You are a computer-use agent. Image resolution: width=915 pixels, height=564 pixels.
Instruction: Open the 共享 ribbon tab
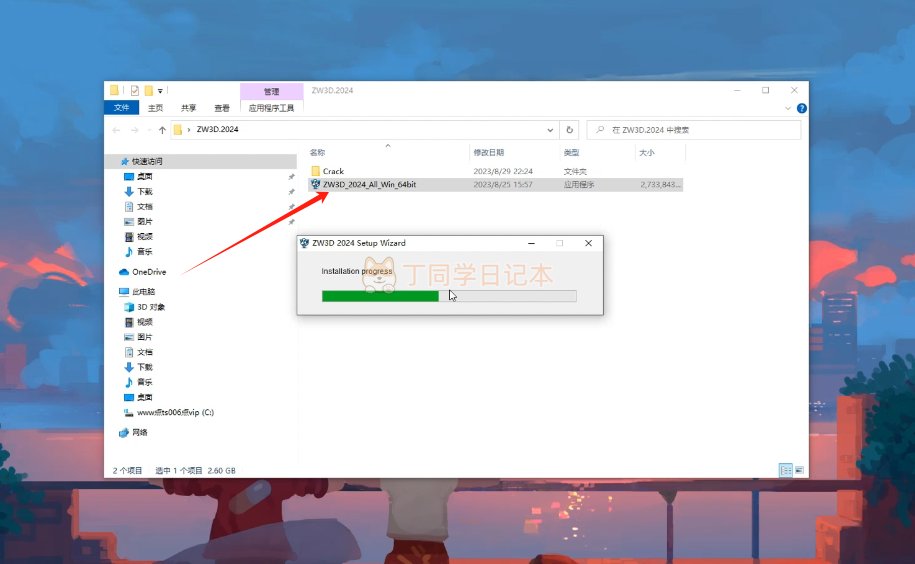tap(188, 108)
